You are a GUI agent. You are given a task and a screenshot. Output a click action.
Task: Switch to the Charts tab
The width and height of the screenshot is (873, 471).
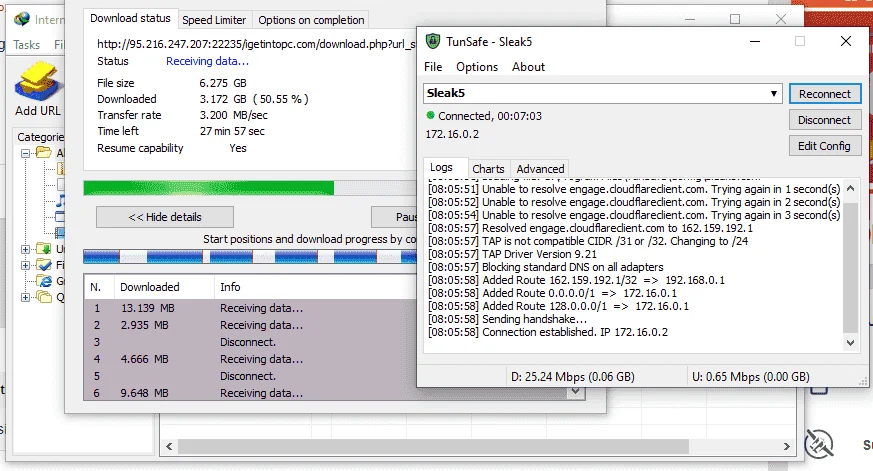tap(488, 169)
